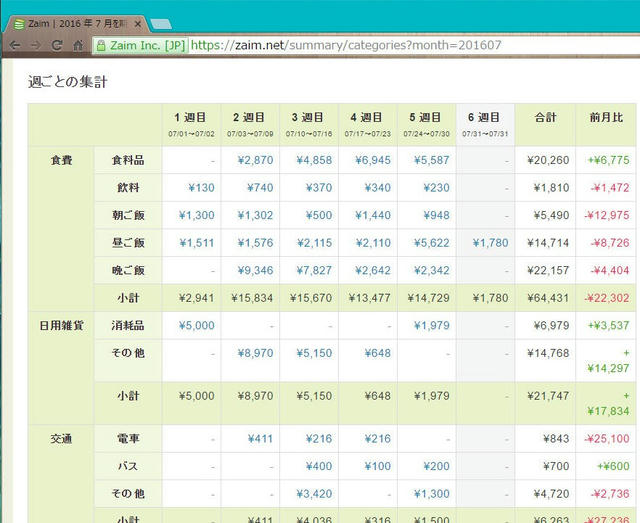Image resolution: width=640 pixels, height=523 pixels.
Task: Open 朝ご飯 week 3 amount ¥500
Action: pos(319,215)
